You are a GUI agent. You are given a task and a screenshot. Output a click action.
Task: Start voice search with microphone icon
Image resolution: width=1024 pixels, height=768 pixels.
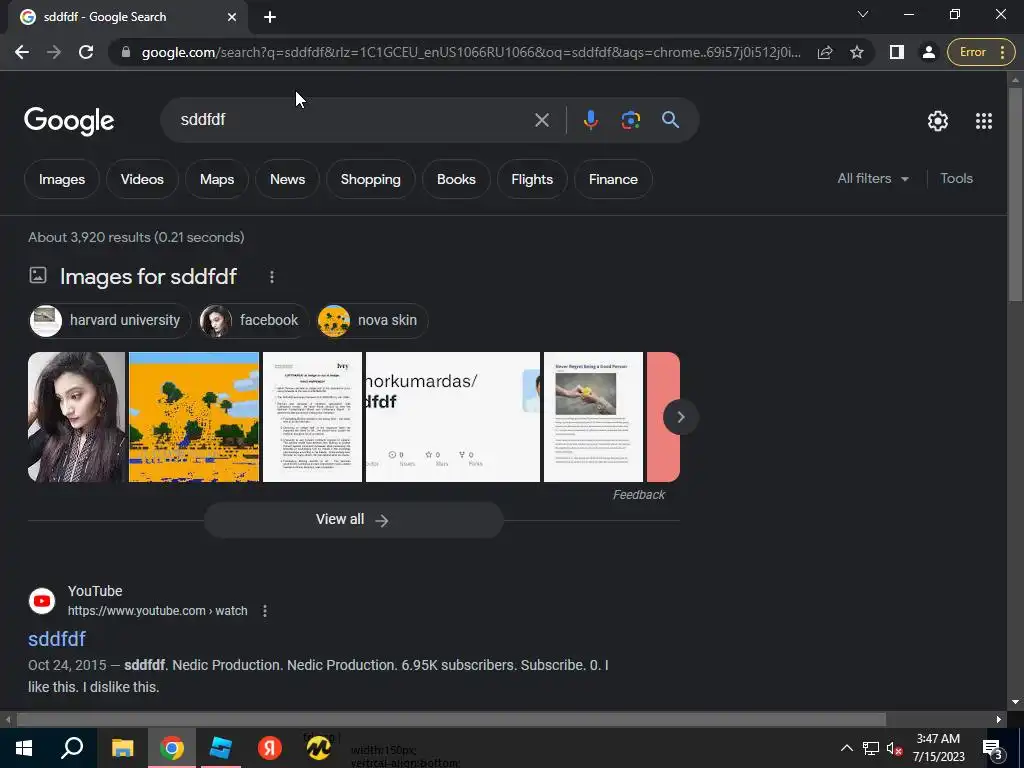590,120
